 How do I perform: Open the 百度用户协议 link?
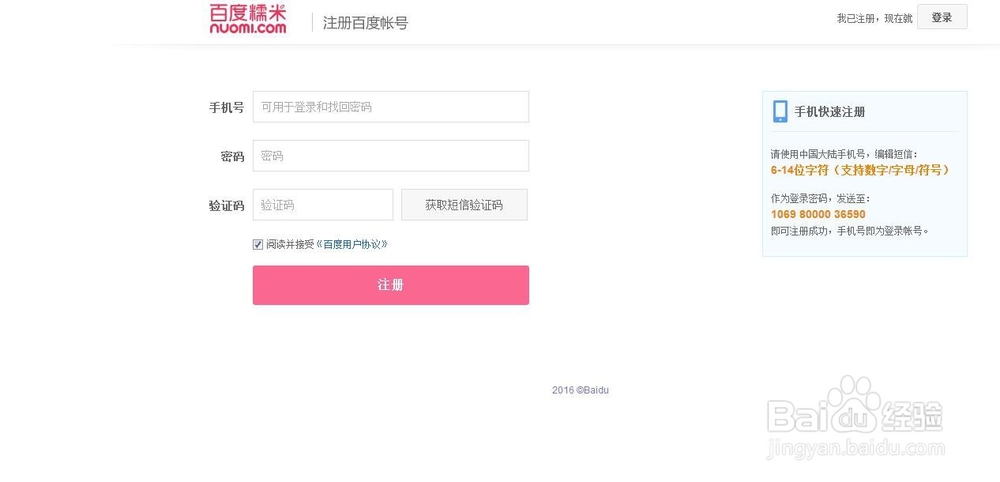[355, 244]
